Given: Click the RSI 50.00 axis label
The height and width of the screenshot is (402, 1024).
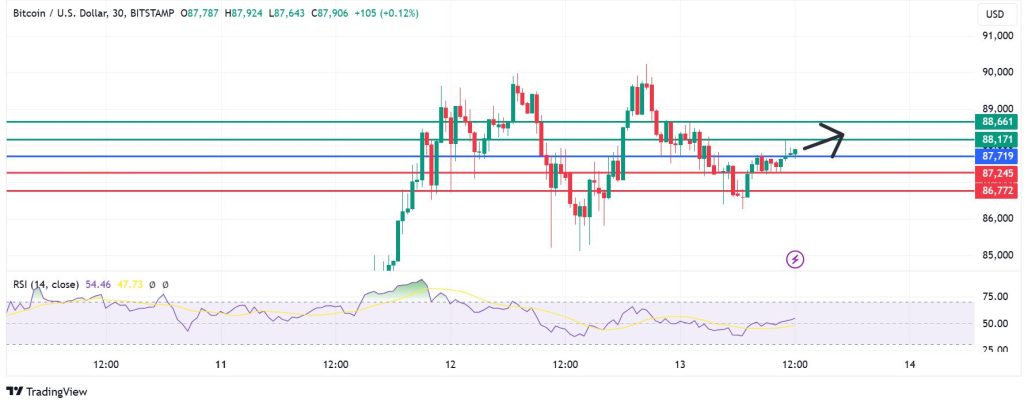Looking at the screenshot, I should (x=997, y=324).
